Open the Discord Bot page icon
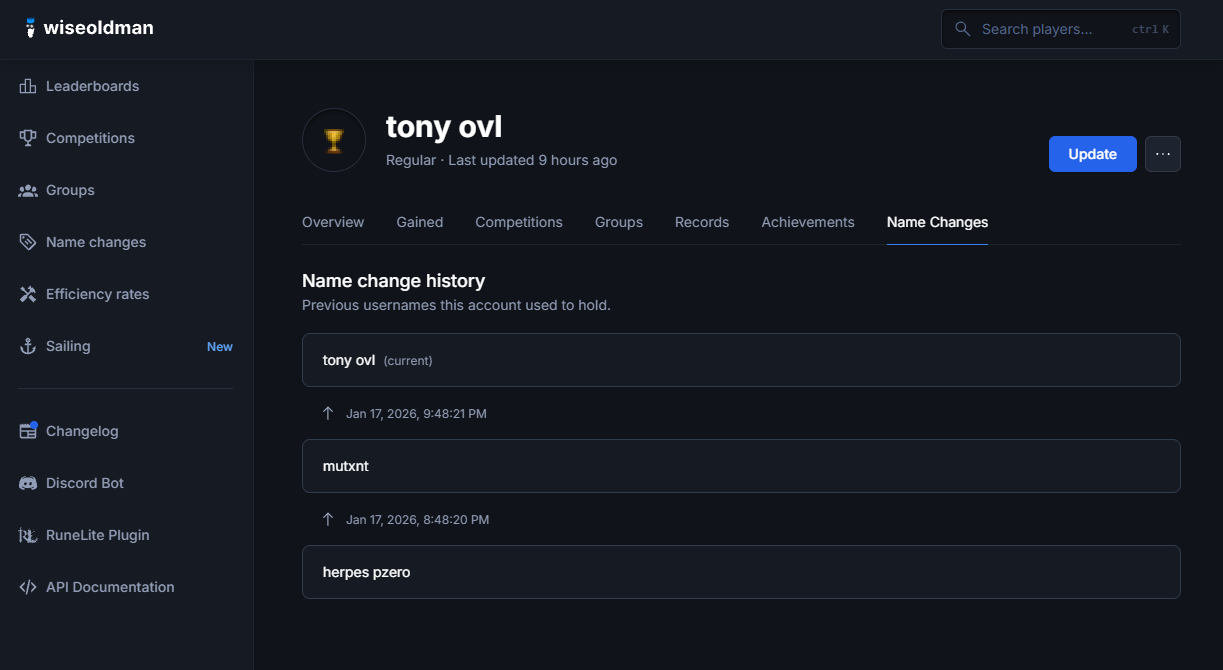Viewport: 1223px width, 670px height. [27, 483]
